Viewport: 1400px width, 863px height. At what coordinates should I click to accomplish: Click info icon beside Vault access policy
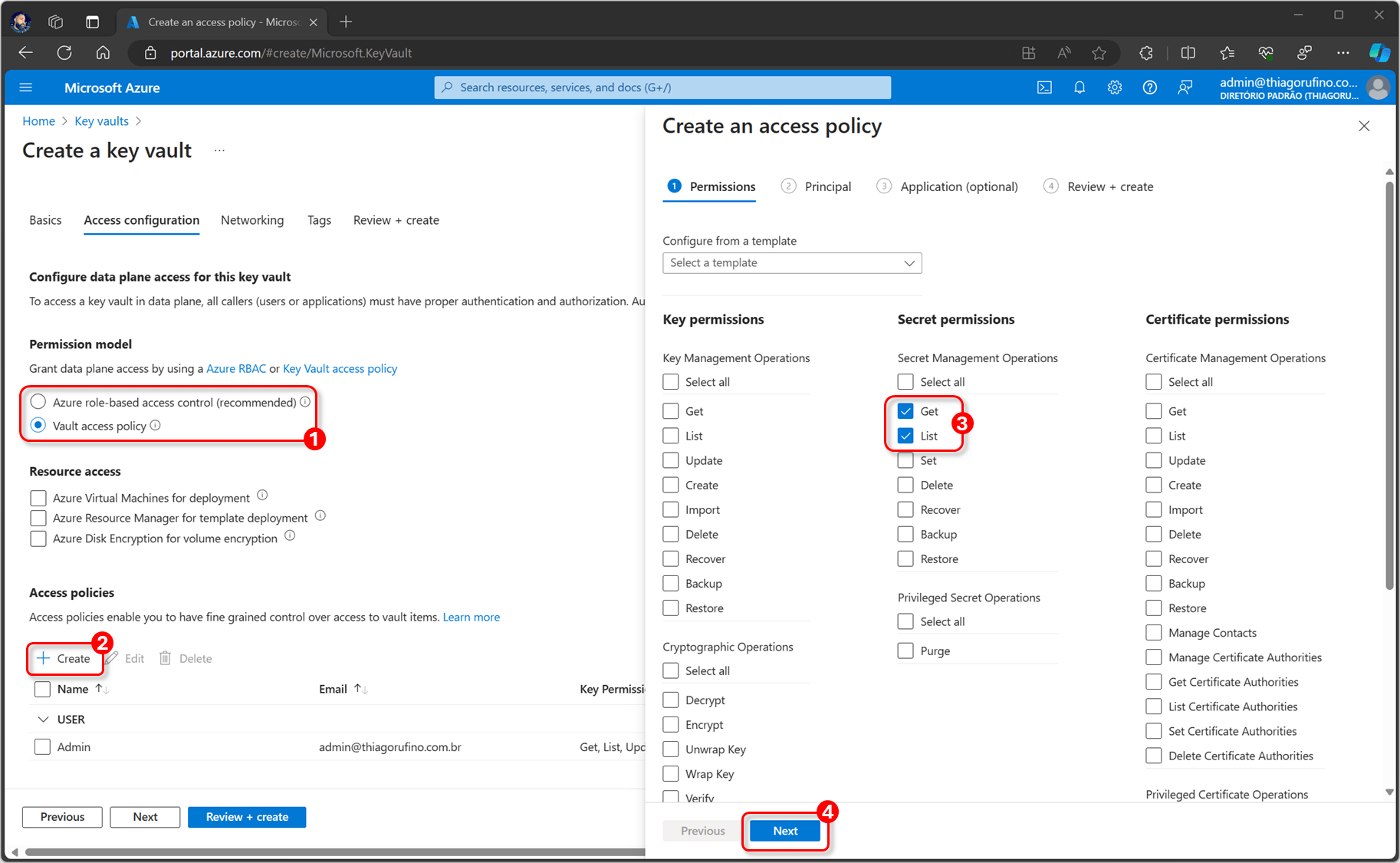(156, 425)
